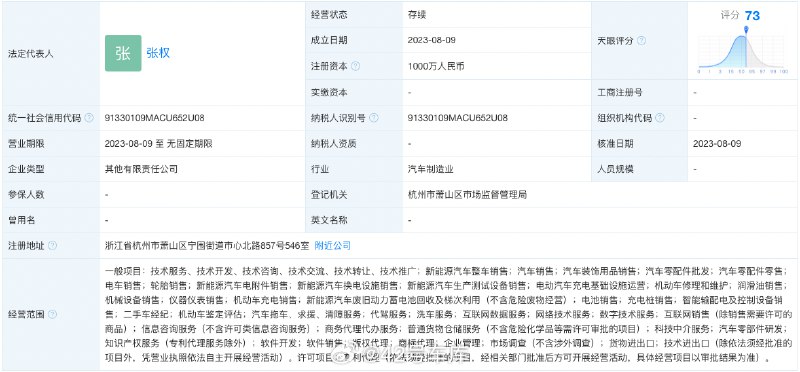Click the 参保人数 label
This screenshot has height=372, width=800.
click(x=27, y=195)
